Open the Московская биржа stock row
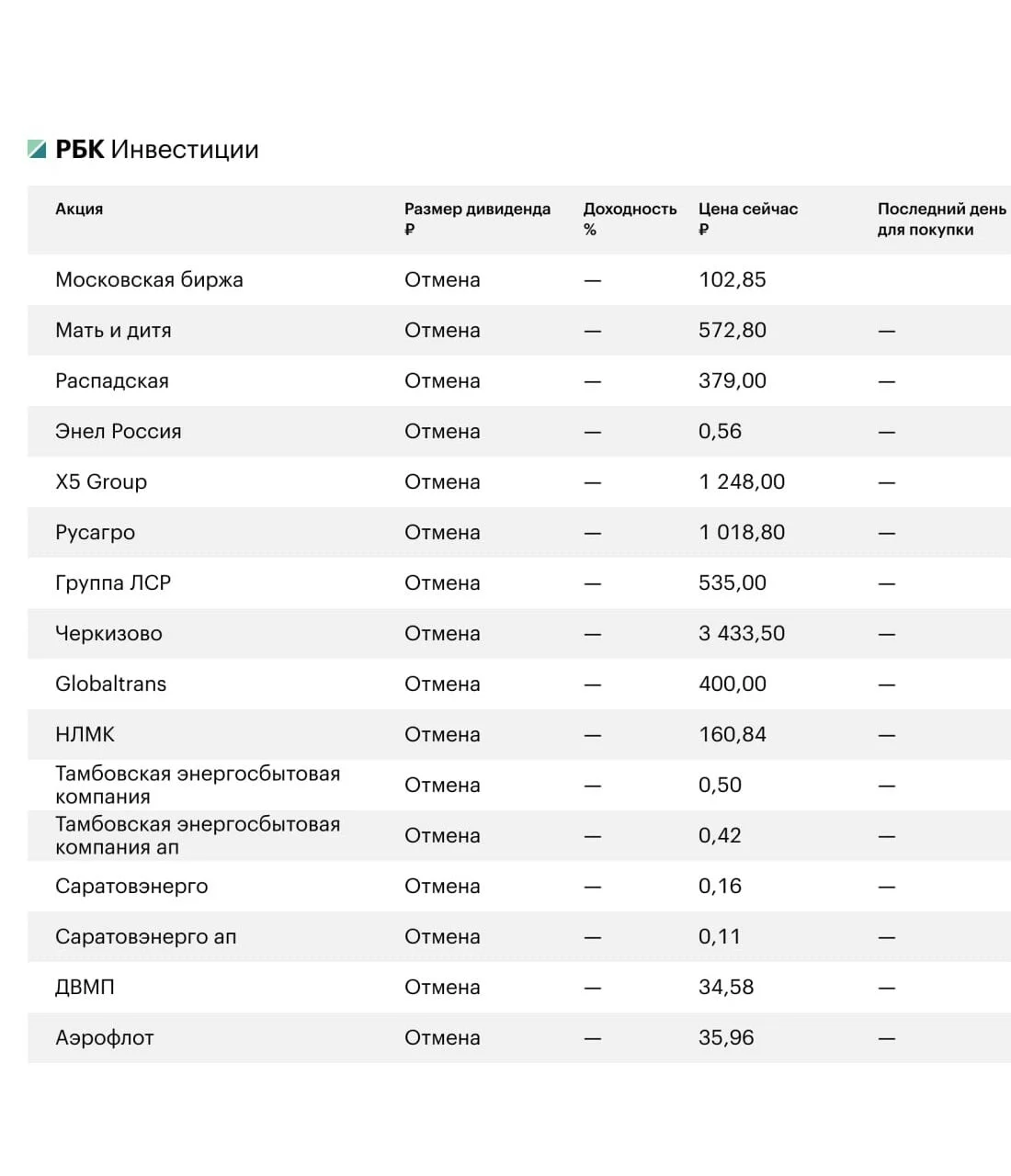The height and width of the screenshot is (1176, 1011). click(x=519, y=279)
